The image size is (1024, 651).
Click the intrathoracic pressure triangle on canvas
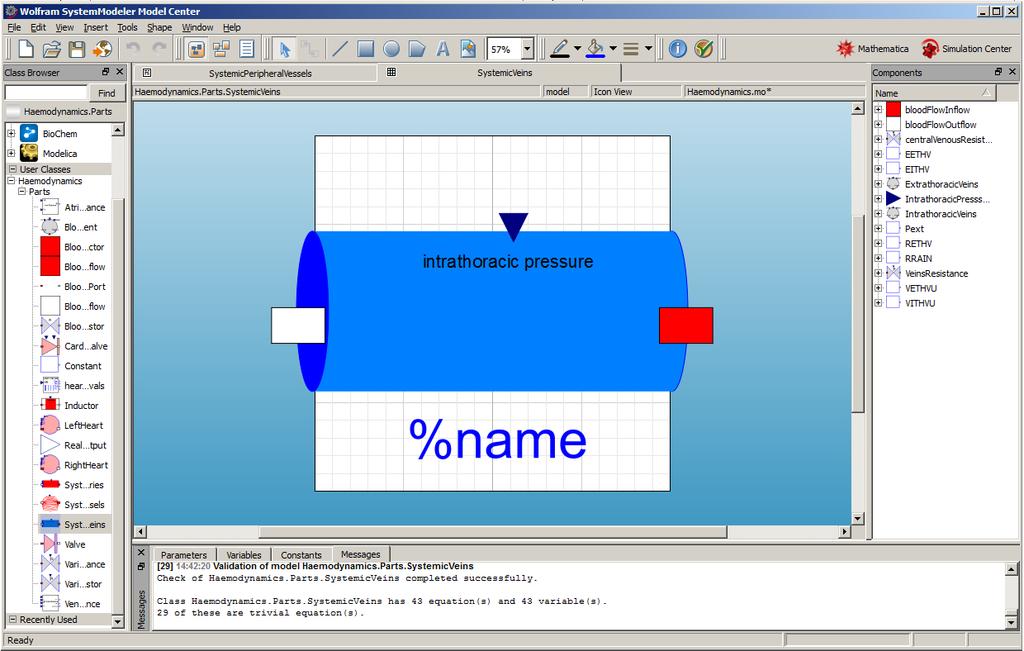click(513, 226)
